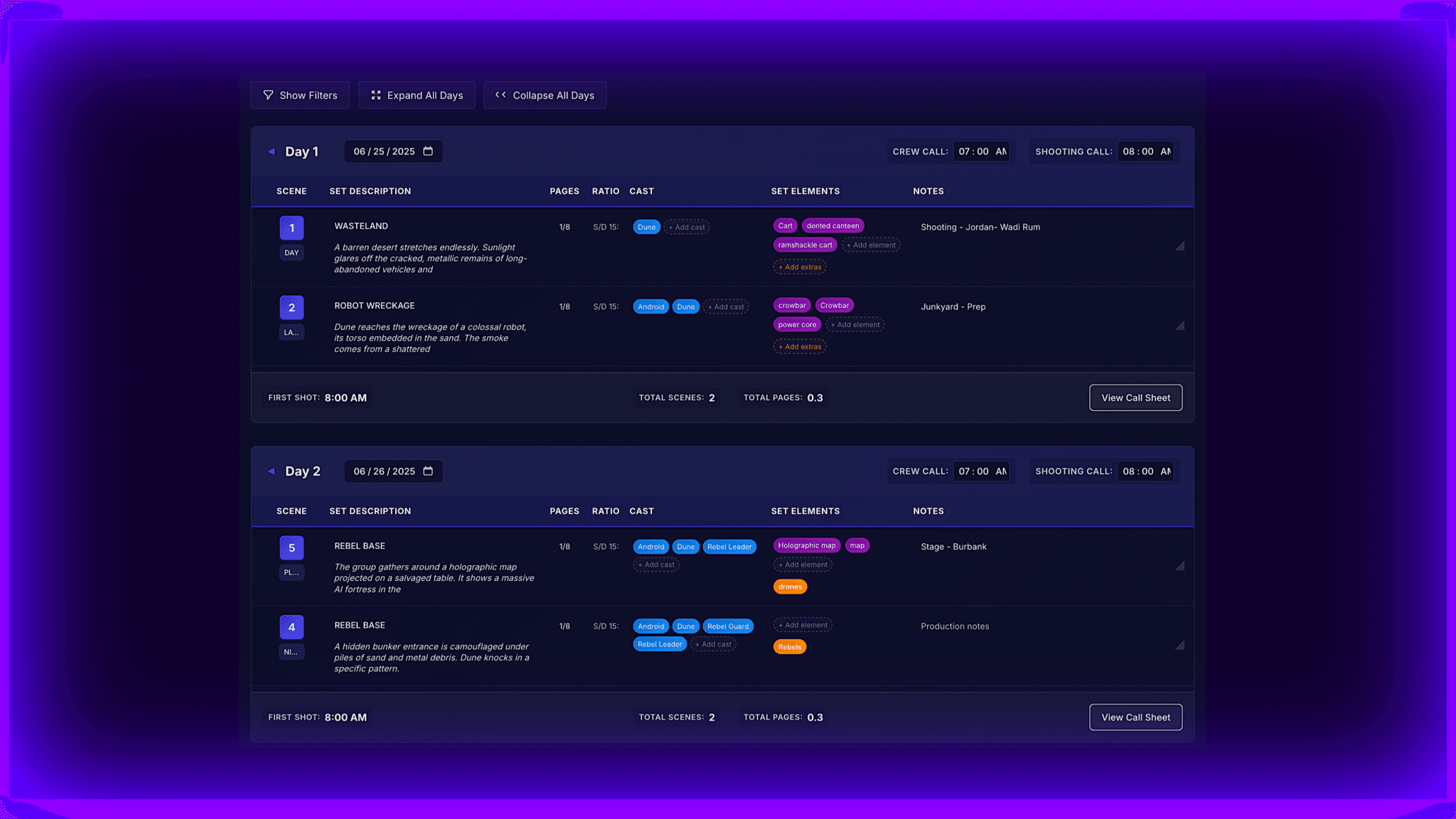Click Add element in Rebel Base scene 5
This screenshot has width=1456, height=819.
[x=803, y=564]
